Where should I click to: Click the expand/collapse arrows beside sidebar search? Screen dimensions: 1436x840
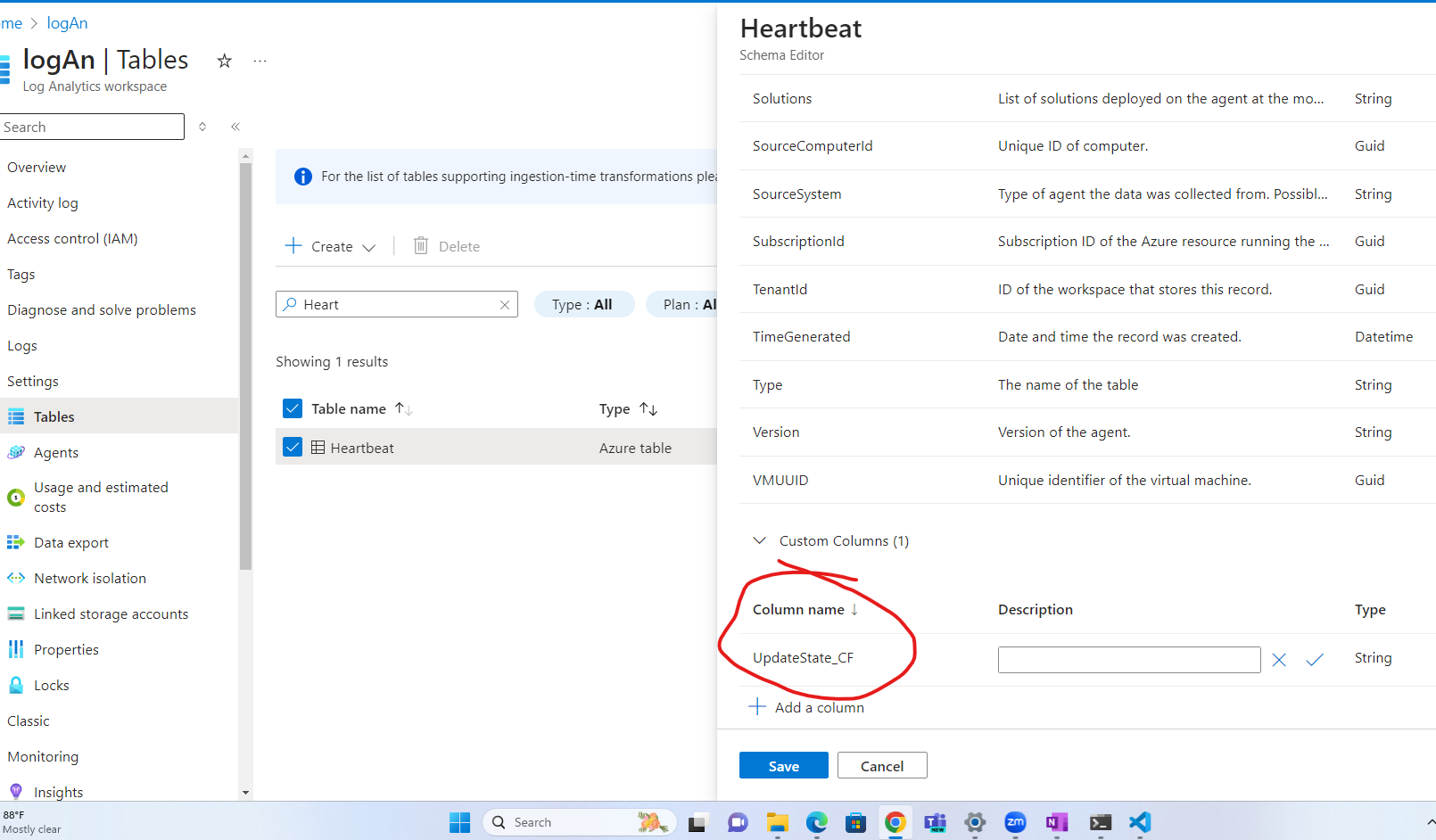tap(202, 127)
